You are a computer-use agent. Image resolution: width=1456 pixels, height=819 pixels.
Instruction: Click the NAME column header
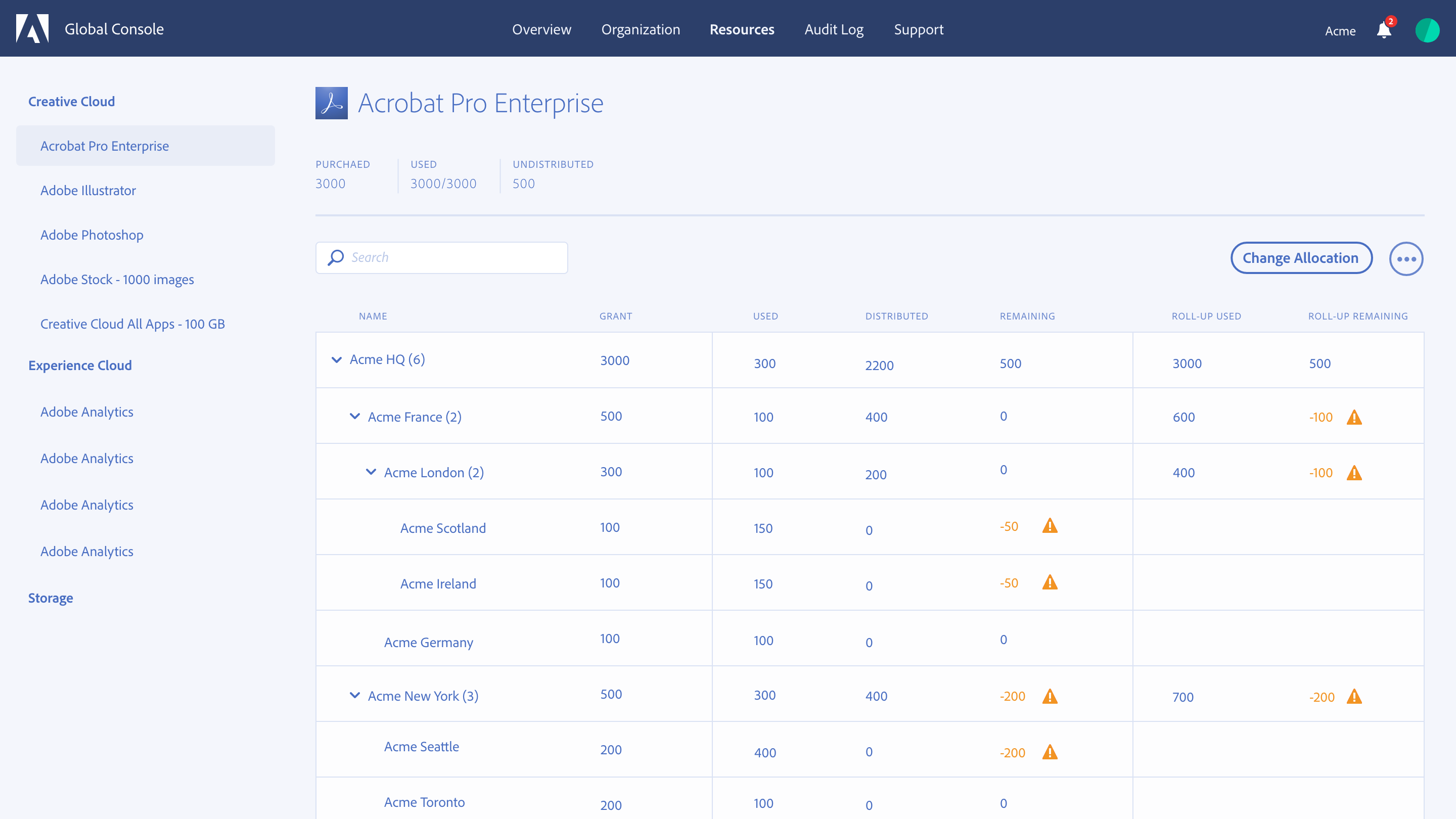click(x=373, y=316)
